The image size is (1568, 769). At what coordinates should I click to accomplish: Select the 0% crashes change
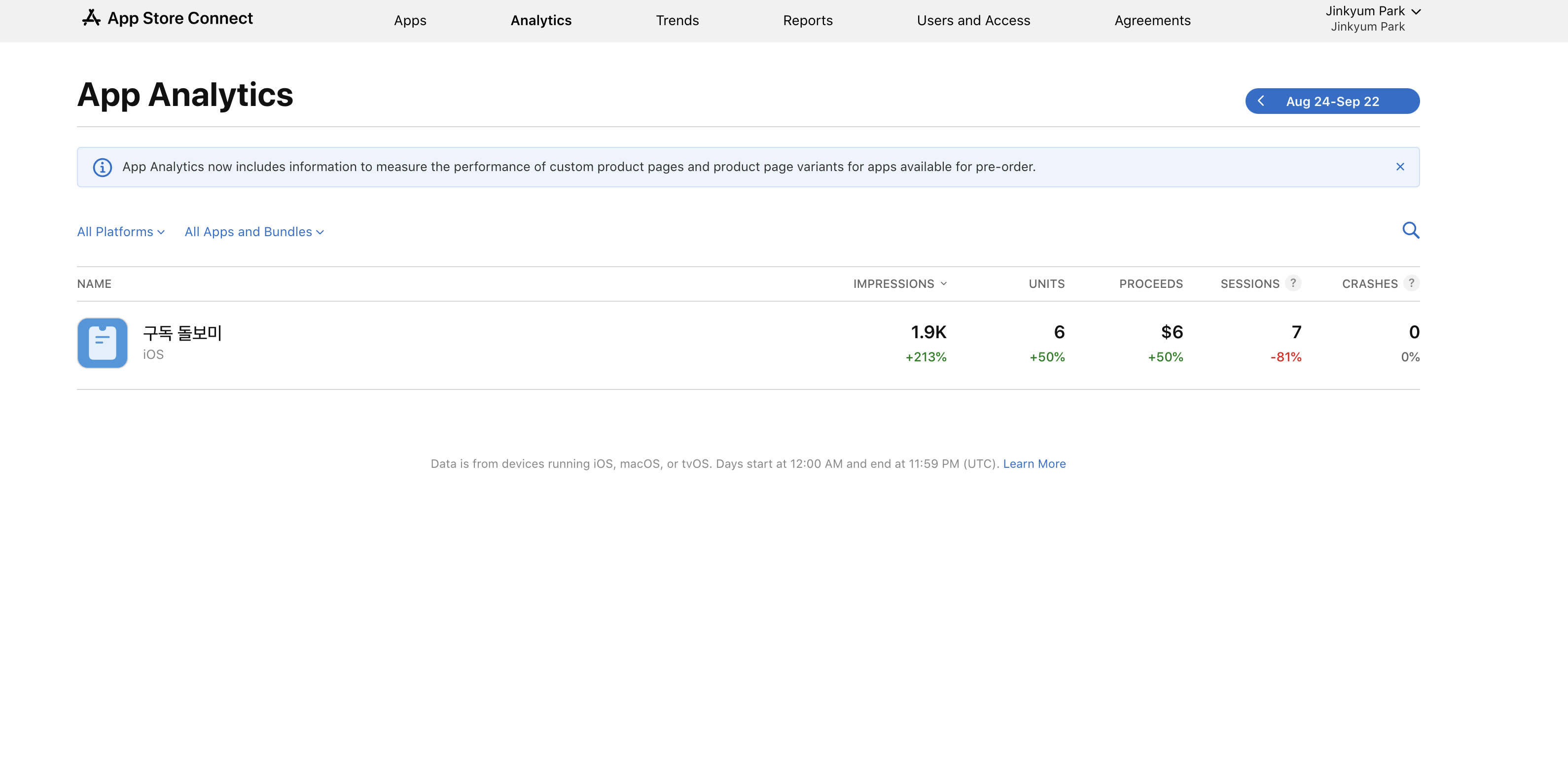[x=1410, y=357]
